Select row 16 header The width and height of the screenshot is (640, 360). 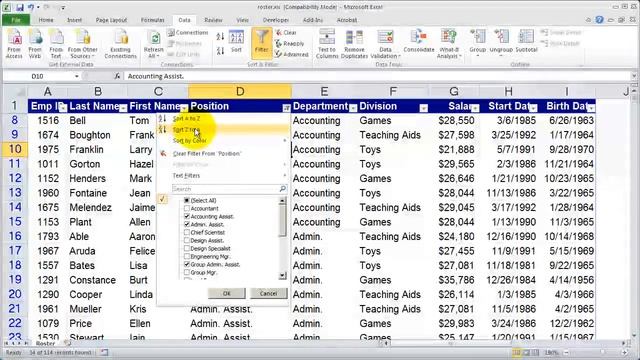click(15, 236)
